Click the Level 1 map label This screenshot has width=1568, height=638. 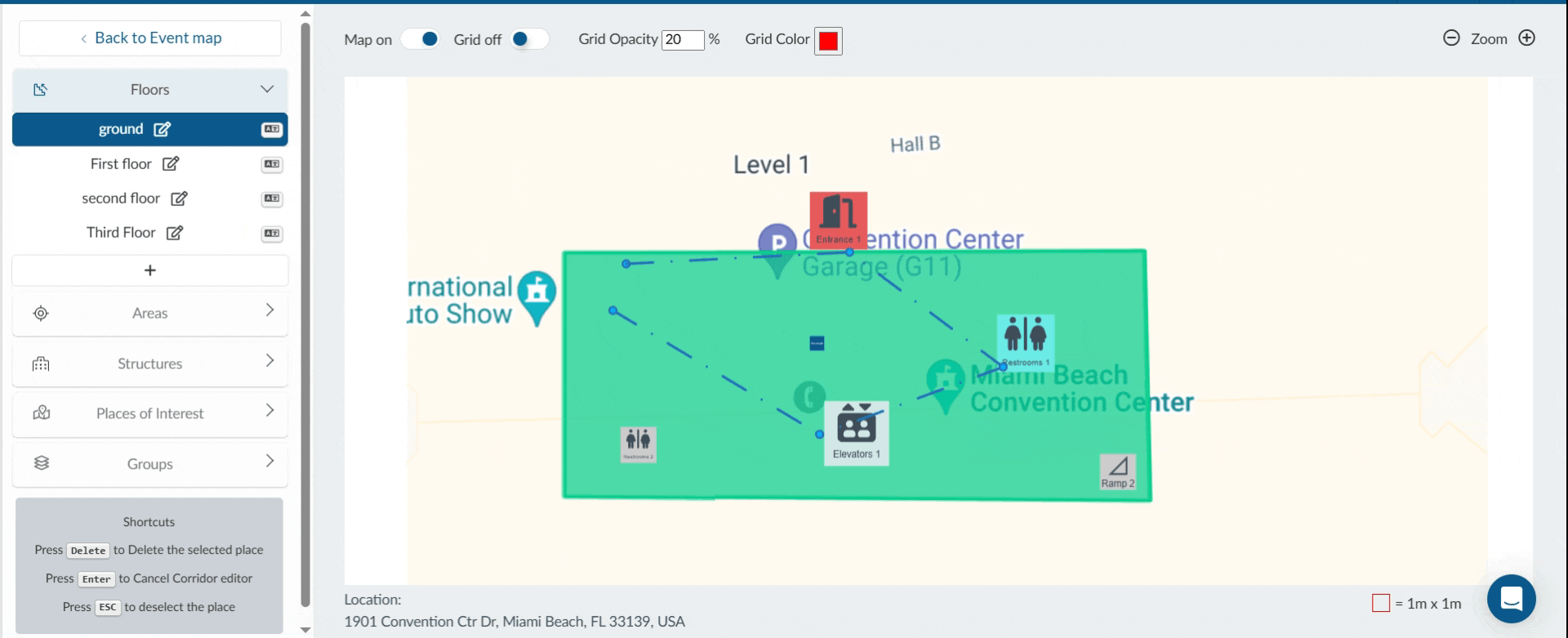point(771,165)
